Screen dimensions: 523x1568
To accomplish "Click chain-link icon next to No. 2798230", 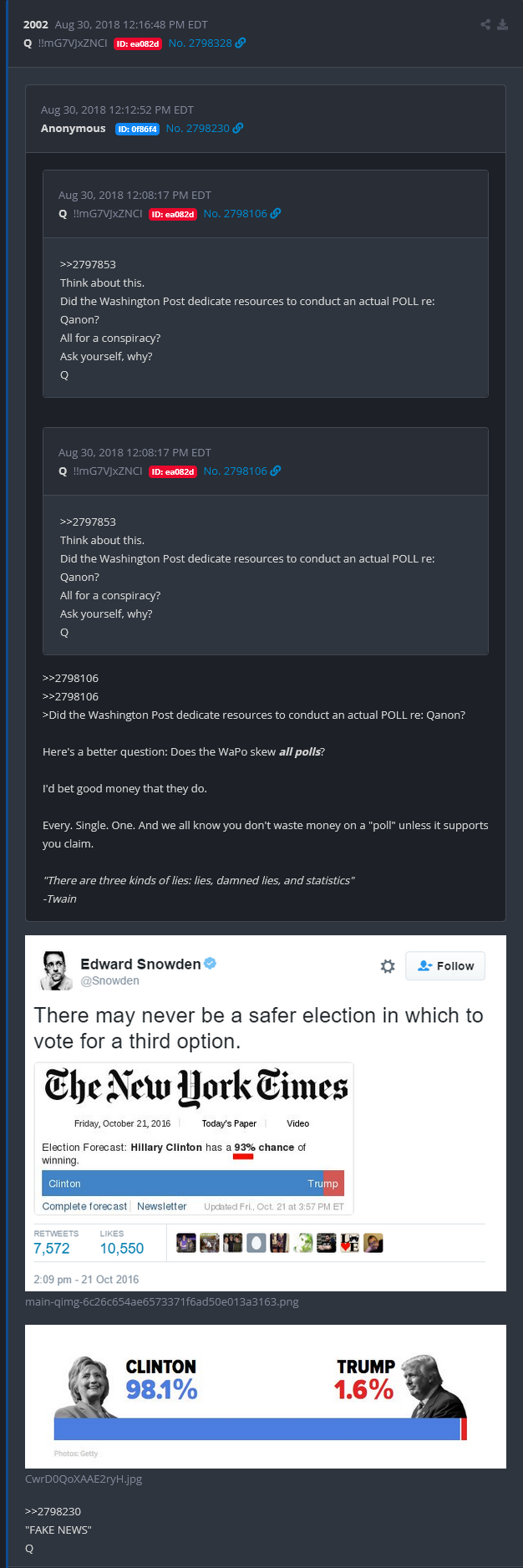I will pos(238,128).
